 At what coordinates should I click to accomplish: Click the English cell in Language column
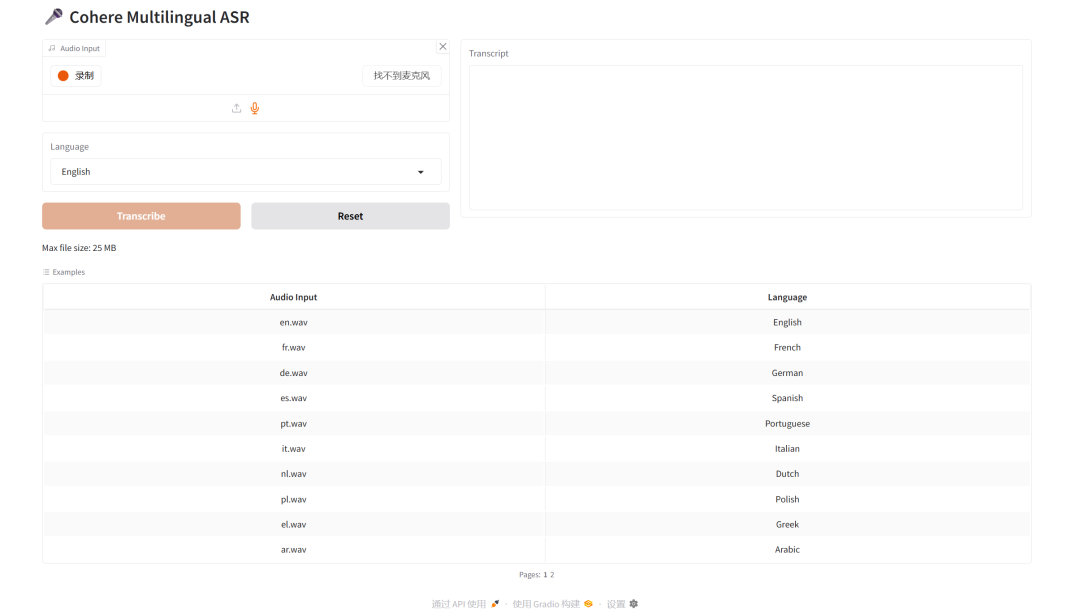coord(787,323)
